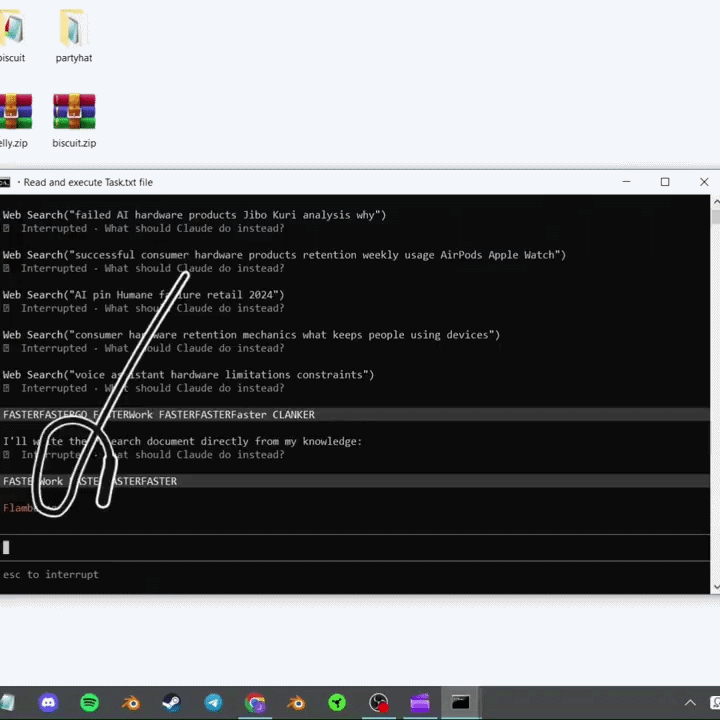Open Telegram from the taskbar
The height and width of the screenshot is (720, 720).
[213, 703]
